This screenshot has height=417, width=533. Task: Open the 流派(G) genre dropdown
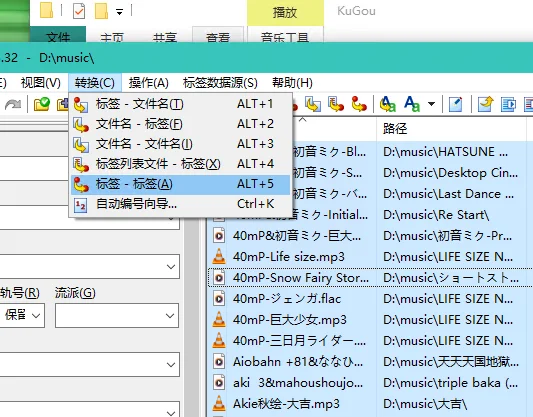click(x=170, y=316)
